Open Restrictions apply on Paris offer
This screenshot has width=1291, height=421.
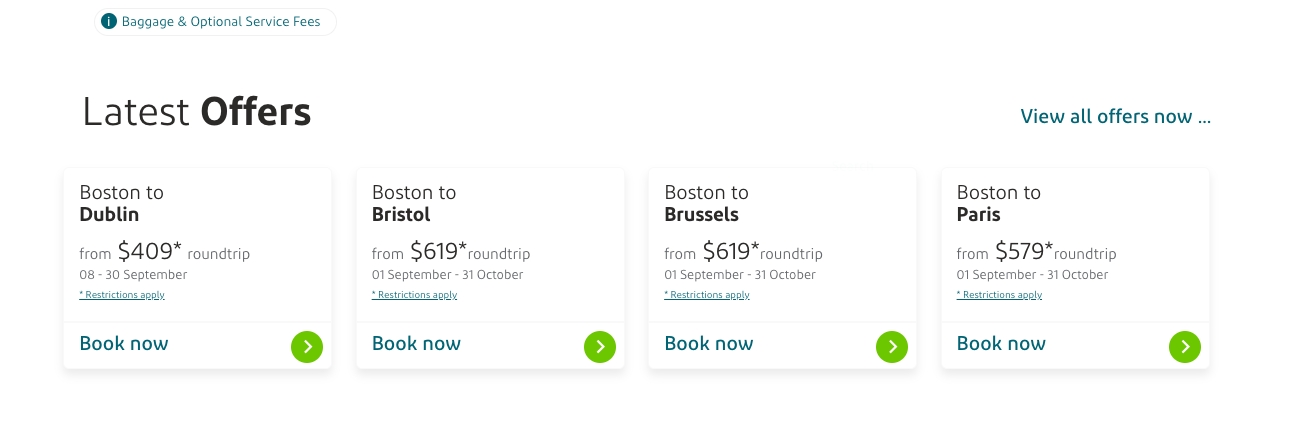pyautogui.click(x=999, y=295)
